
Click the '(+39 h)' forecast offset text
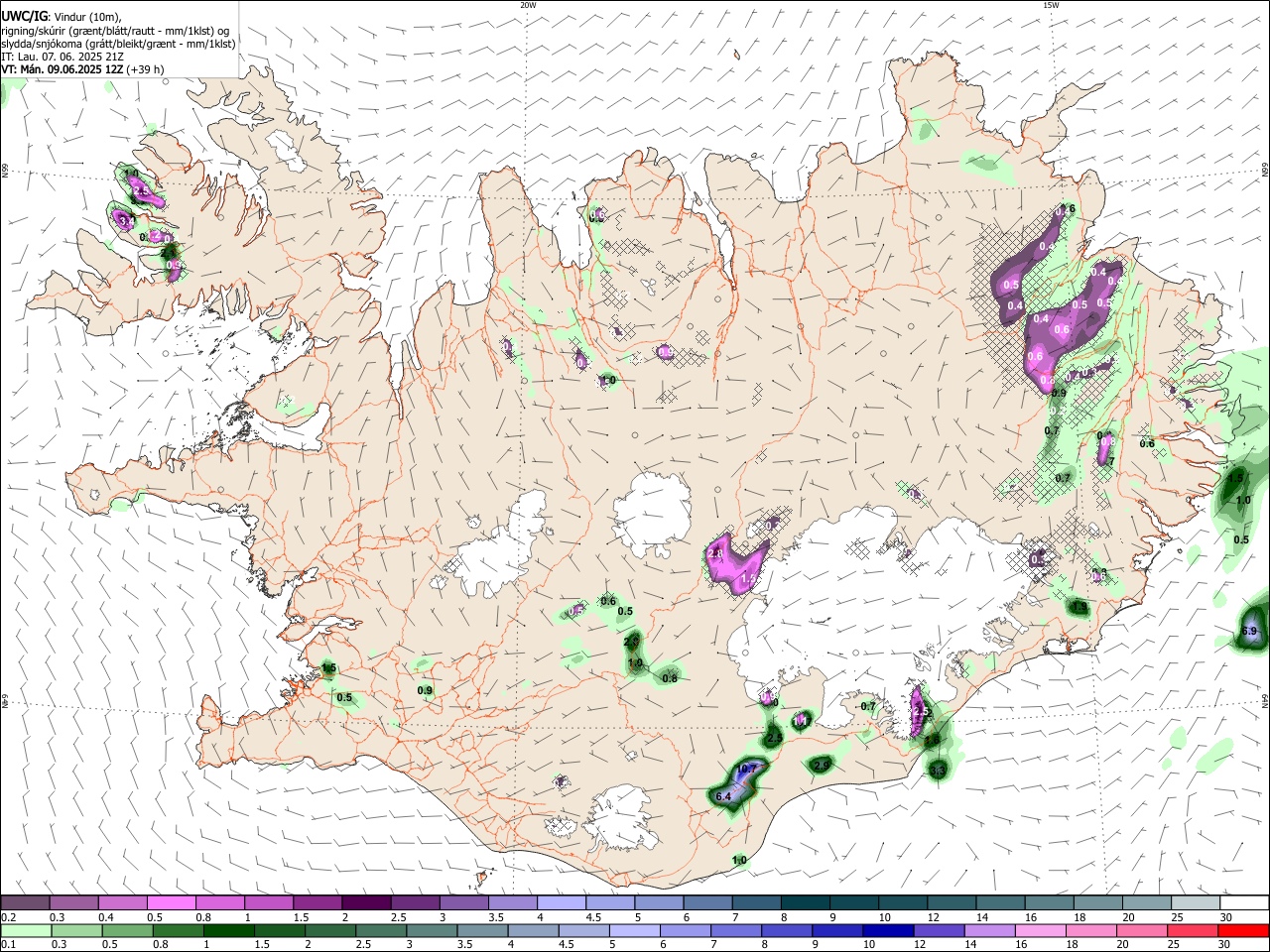tap(146, 69)
